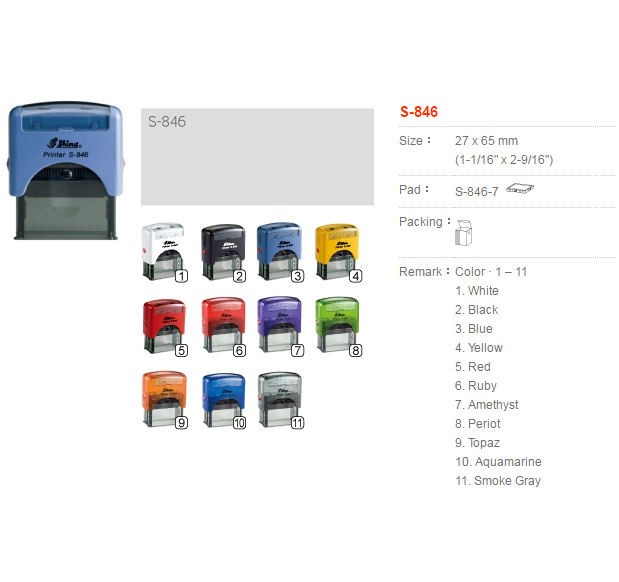This screenshot has height=582, width=619.
Task: Choose the orange topaz stamp numbered 9
Action: [165, 400]
